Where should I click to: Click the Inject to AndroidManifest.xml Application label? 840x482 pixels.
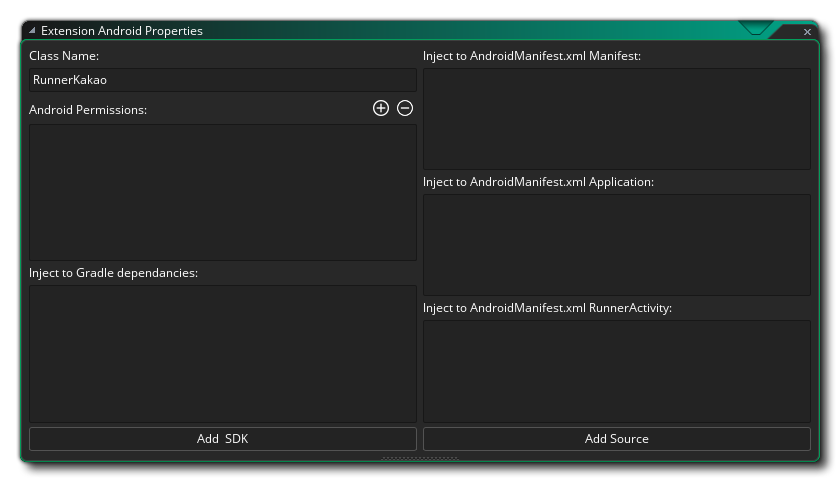[x=538, y=182]
